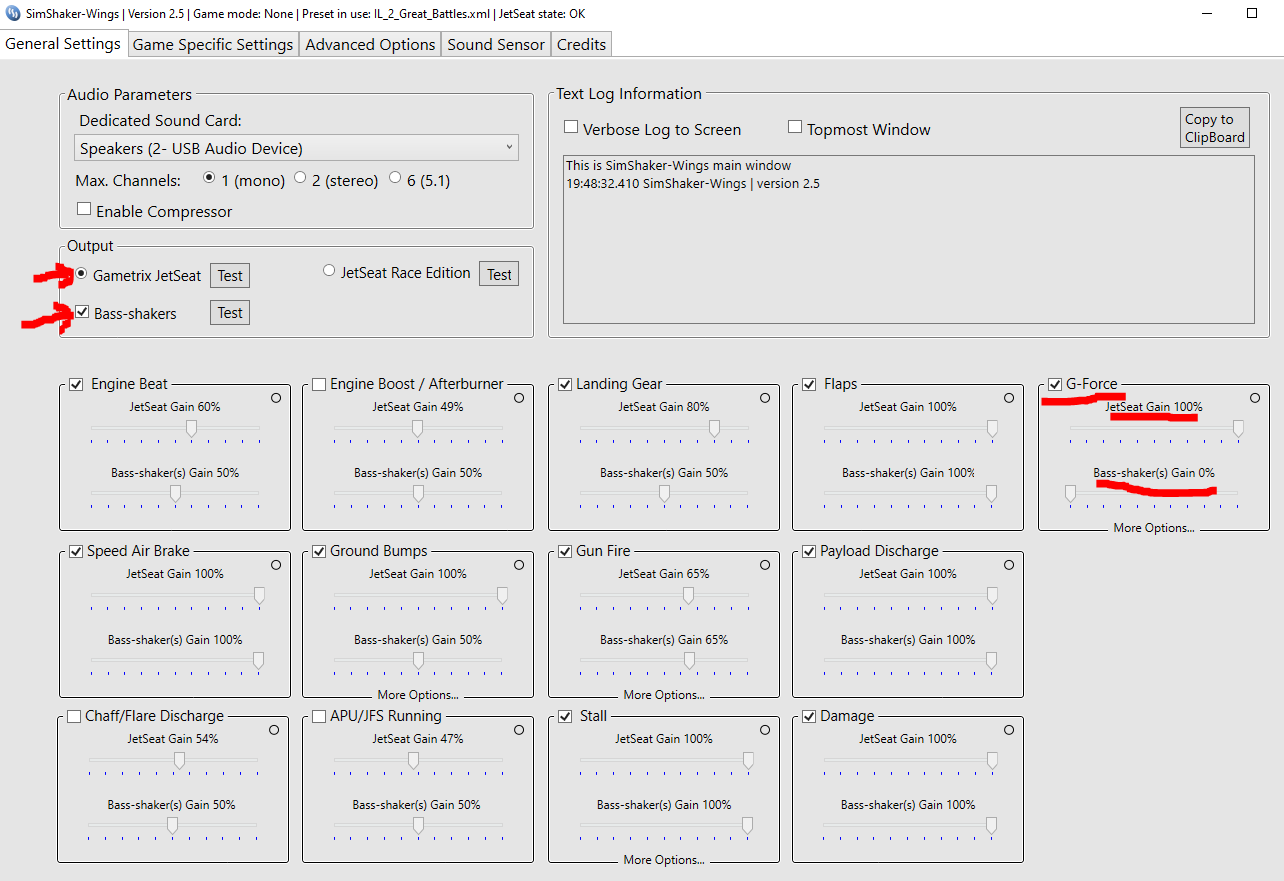
Task: Click Engine Beat JetSeat Gain slider handle
Action: pyautogui.click(x=192, y=428)
